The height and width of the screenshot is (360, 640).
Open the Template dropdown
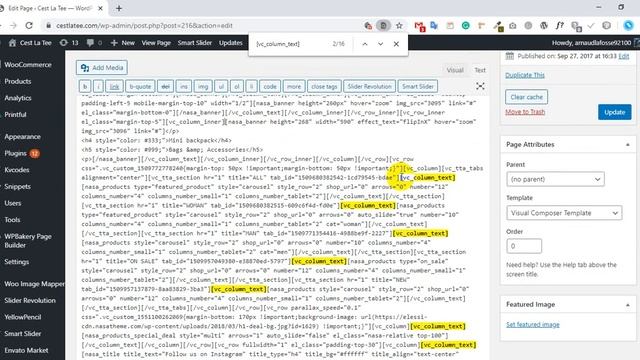pos(564,213)
